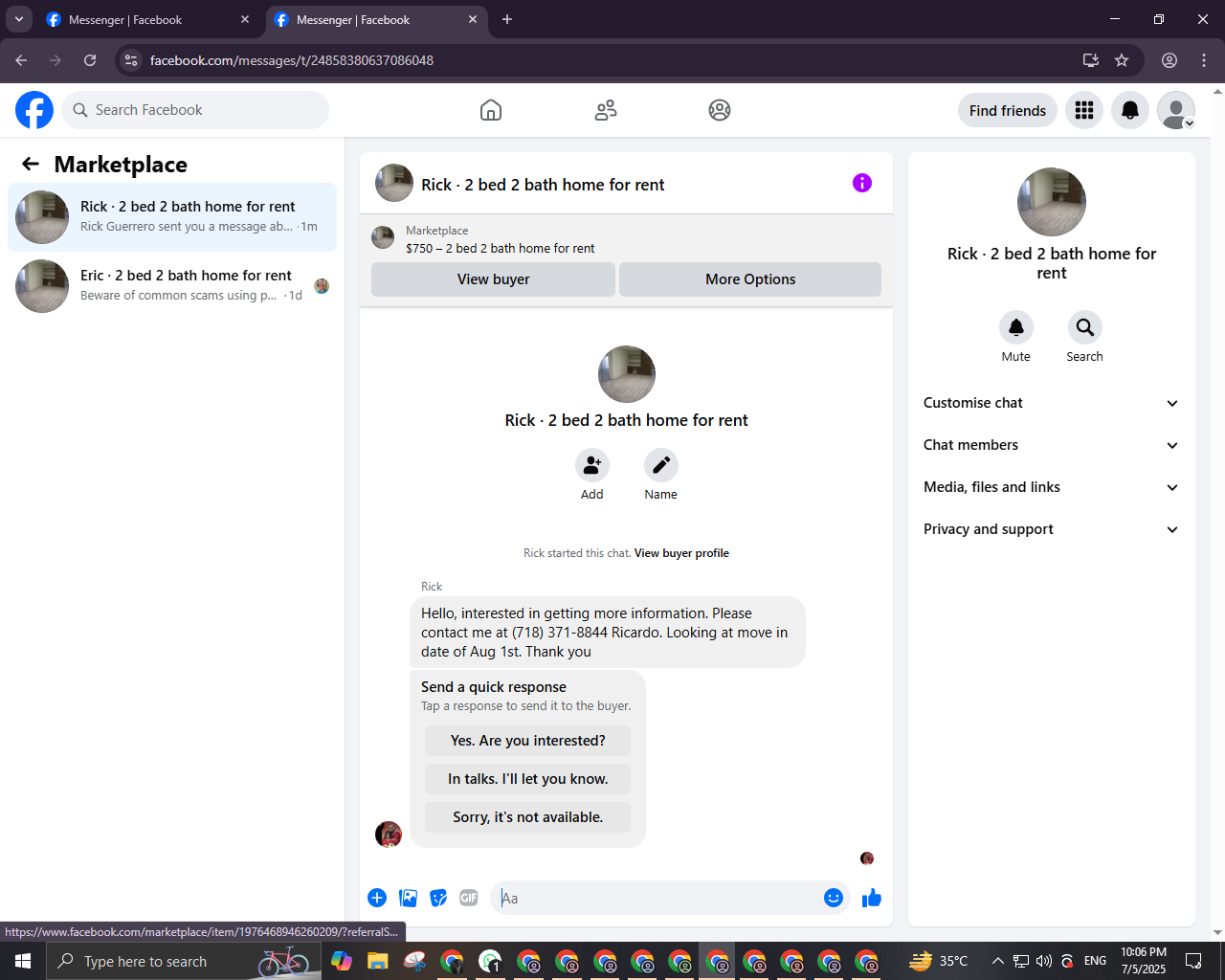Viewport: 1225px width, 980px height.
Task: Click the Search Facebook field
Action: 195,110
